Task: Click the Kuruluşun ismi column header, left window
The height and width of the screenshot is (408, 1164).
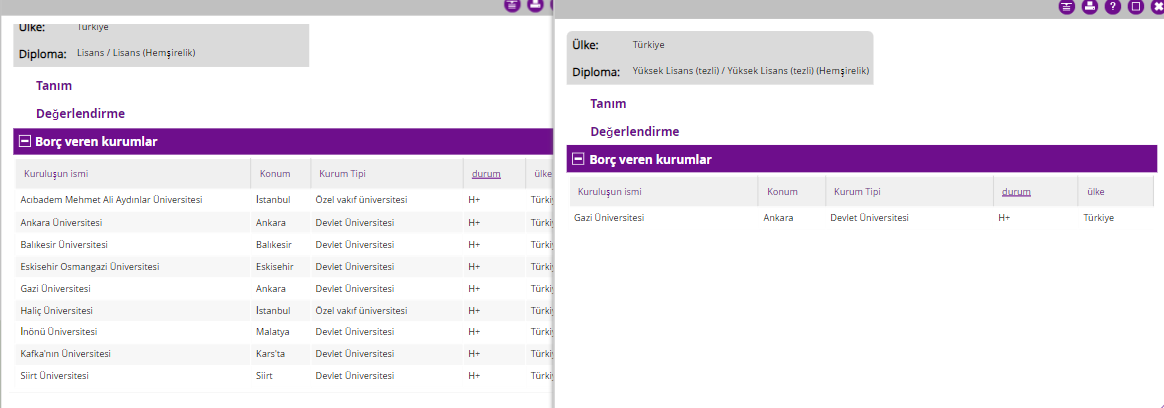Action: pos(56,174)
